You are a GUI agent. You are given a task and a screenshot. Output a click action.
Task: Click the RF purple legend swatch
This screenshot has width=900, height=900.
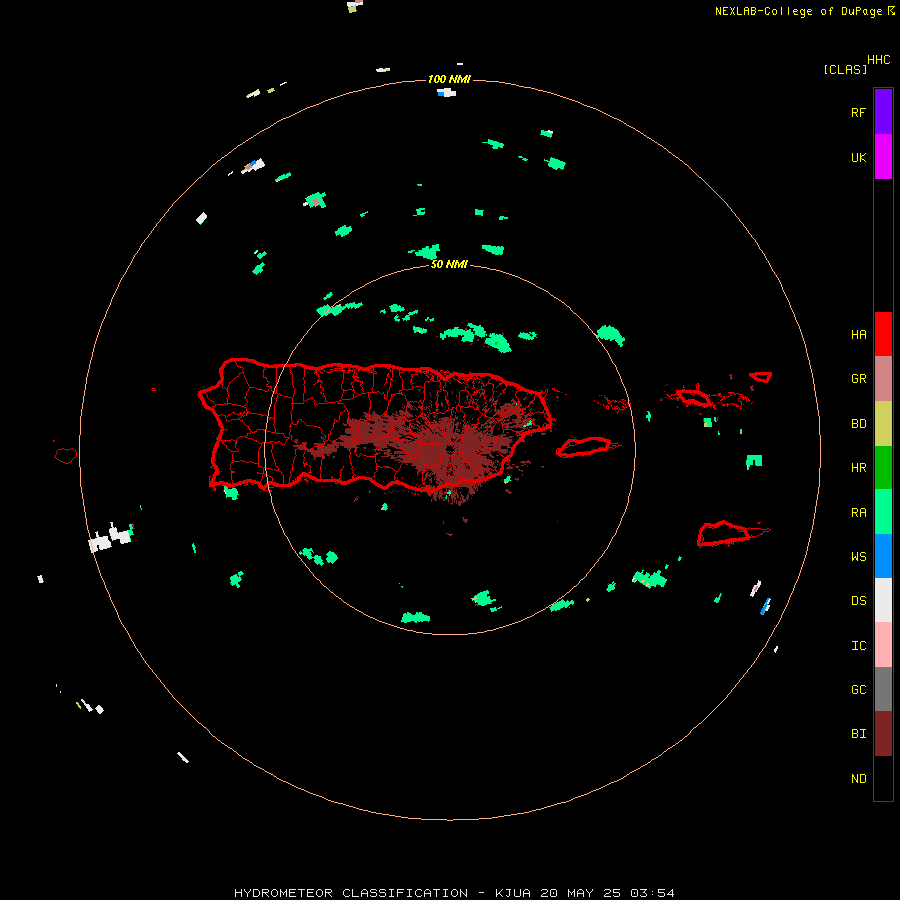[883, 112]
